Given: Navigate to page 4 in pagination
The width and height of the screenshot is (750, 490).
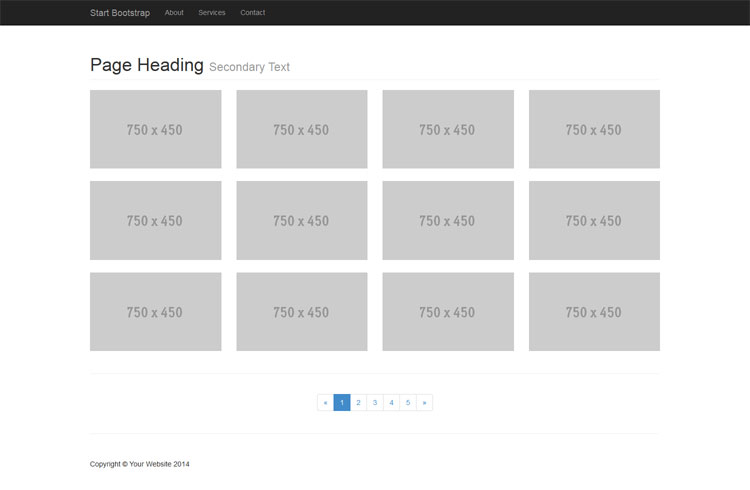Looking at the screenshot, I should click(x=391, y=403).
